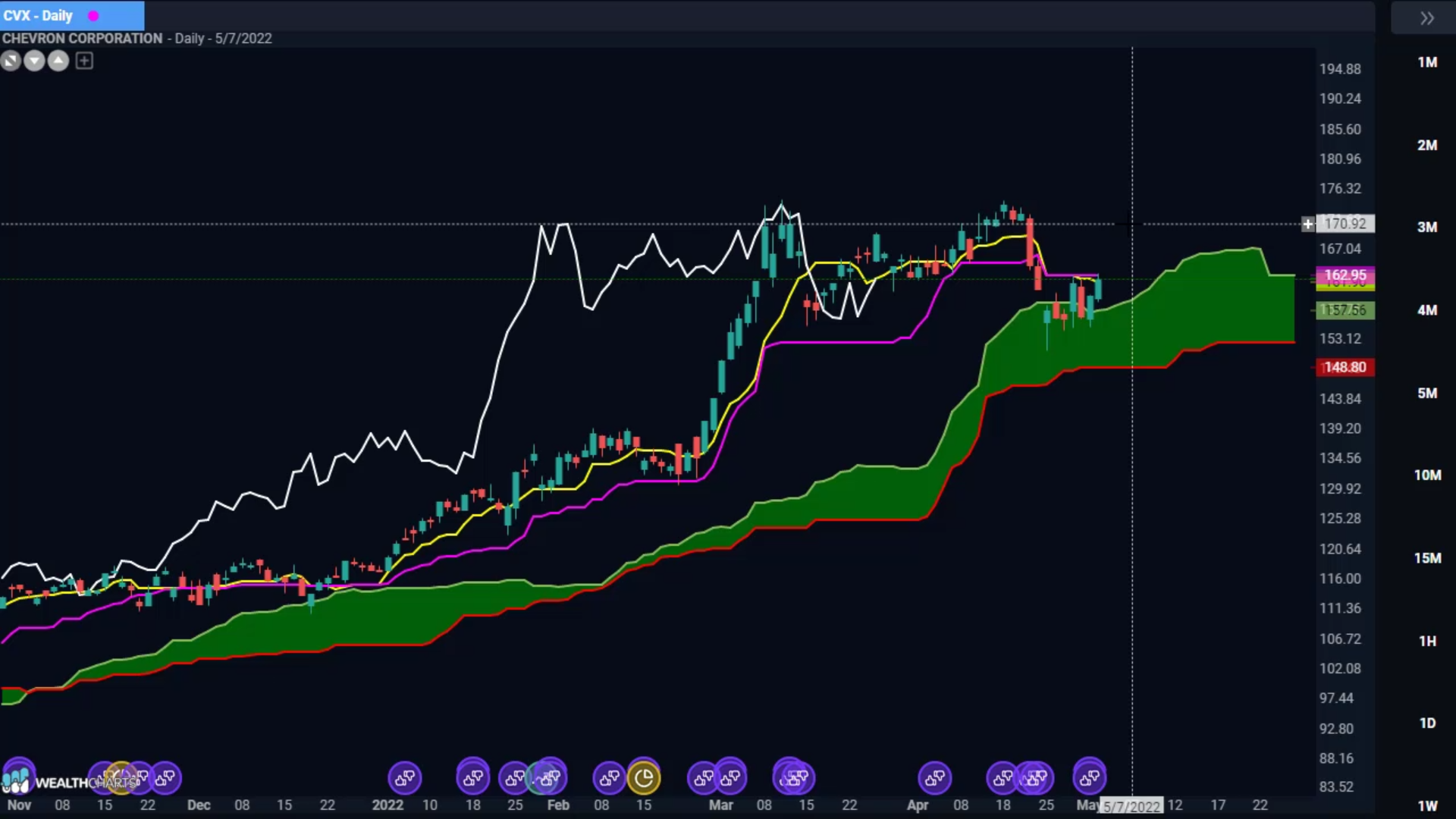The width and height of the screenshot is (1456, 819).
Task: Click the 83.52 price axis value
Action: pos(1336,787)
